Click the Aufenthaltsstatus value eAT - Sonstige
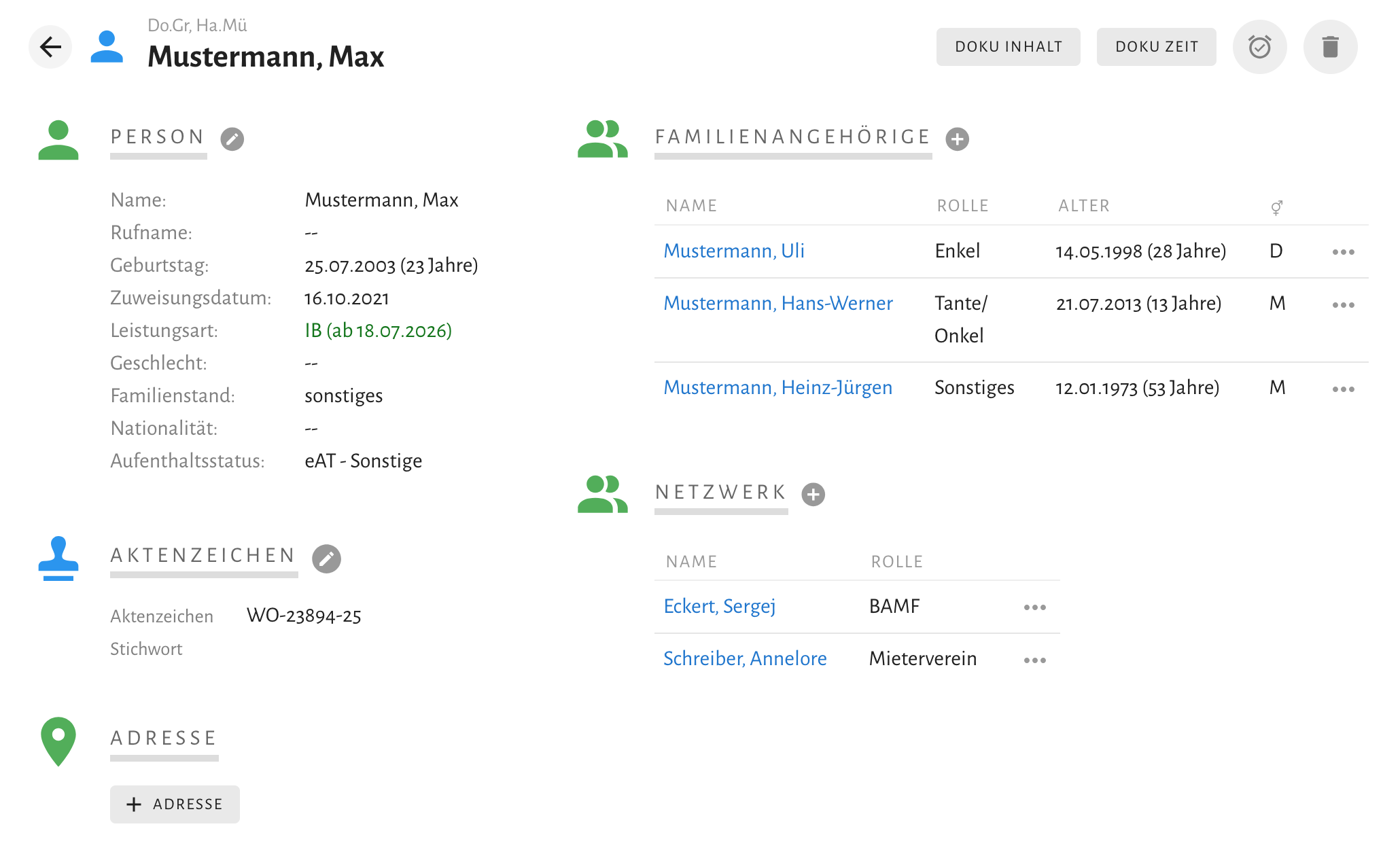The image size is (1400, 852). tap(364, 461)
